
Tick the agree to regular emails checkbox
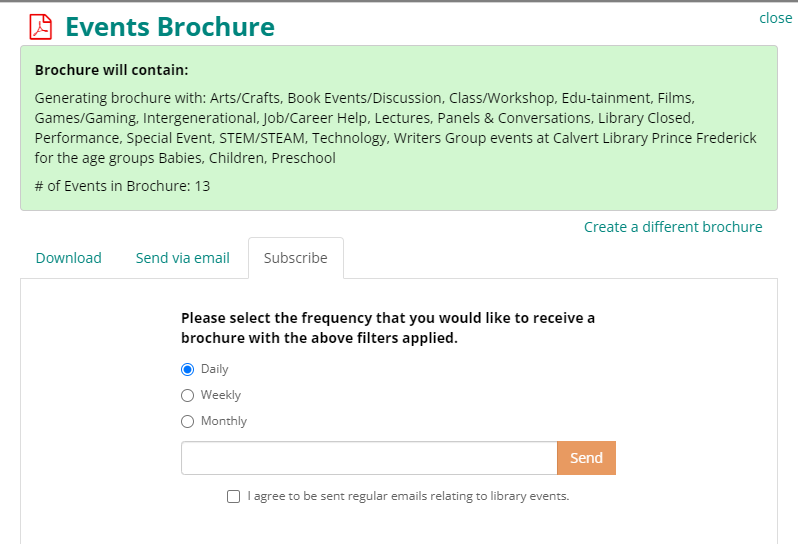point(234,496)
